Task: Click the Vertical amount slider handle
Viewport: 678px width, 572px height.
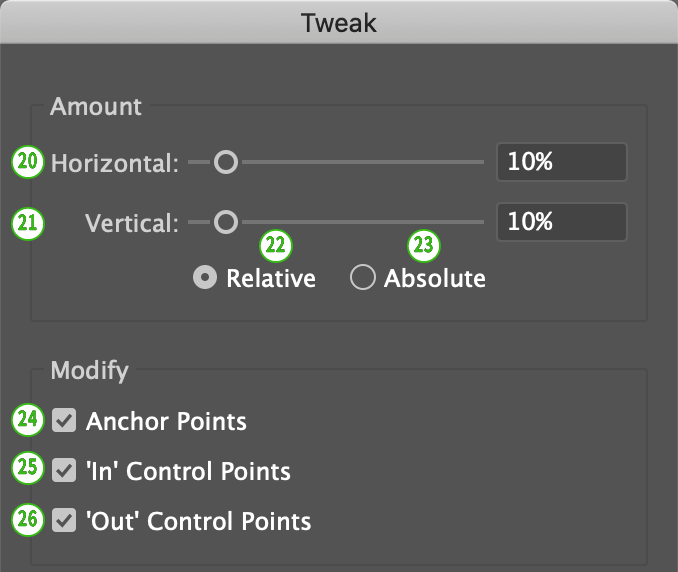Action: (x=226, y=222)
